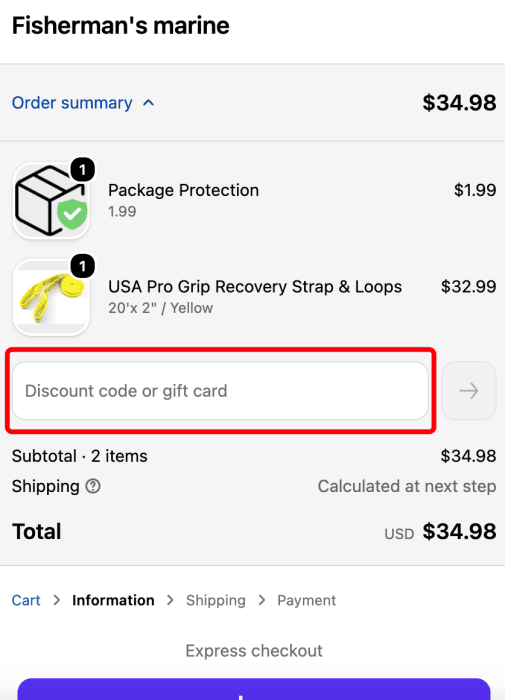Click quantity badge on Package Protection
The image size is (505, 700).
(82, 170)
